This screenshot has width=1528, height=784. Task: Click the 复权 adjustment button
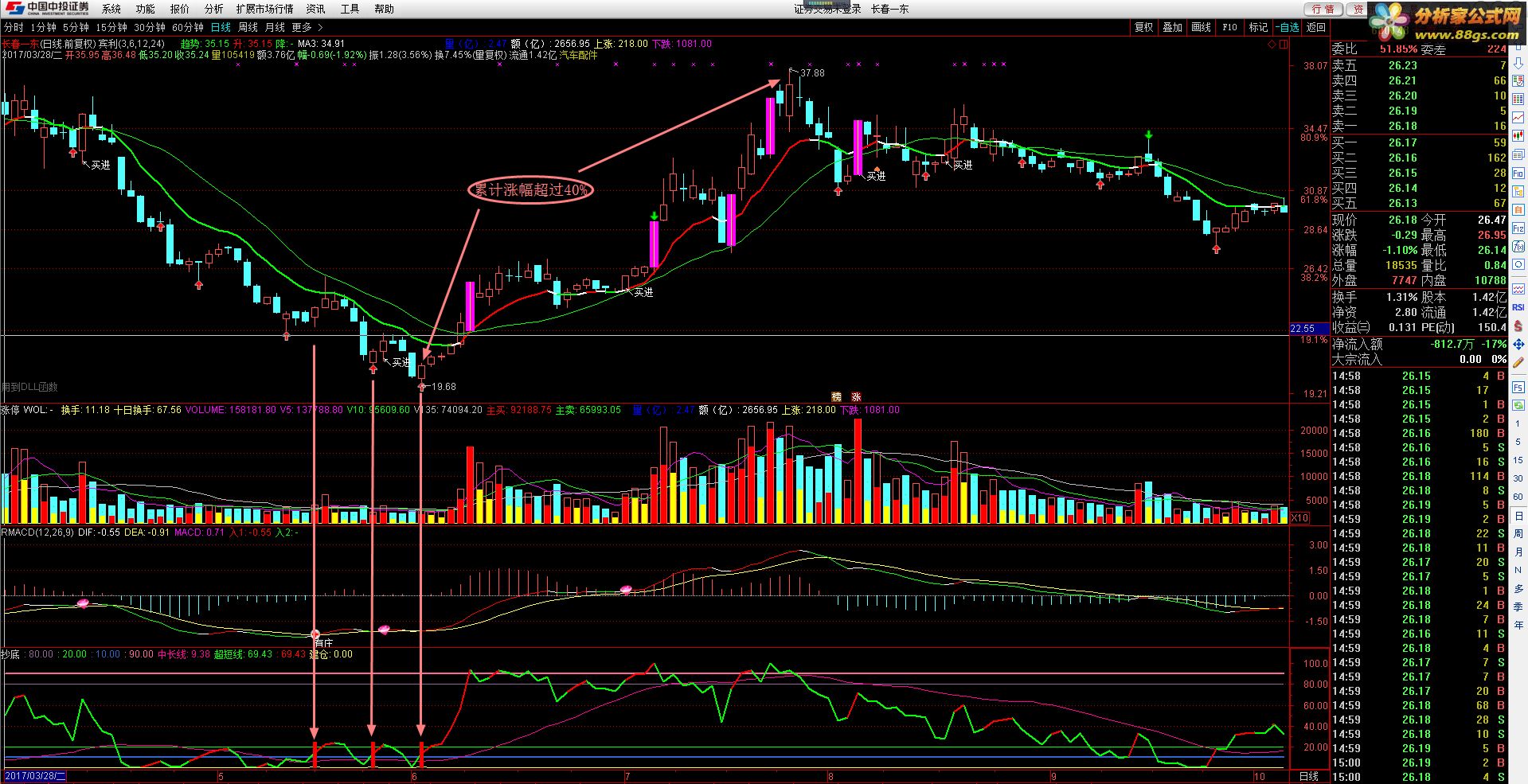1144,27
